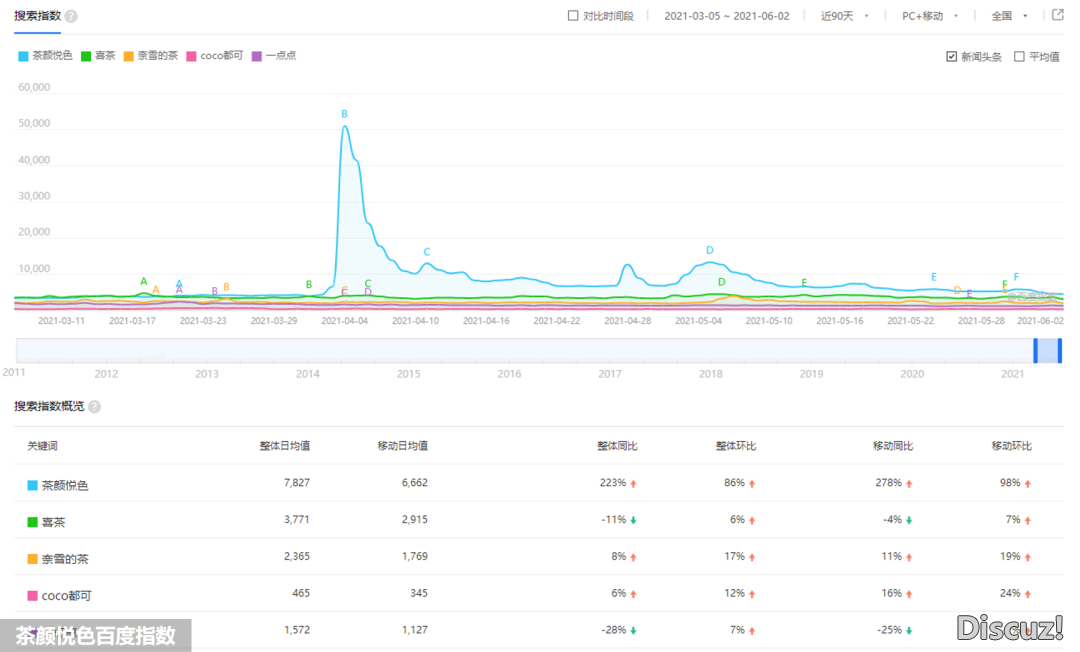This screenshot has height=652, width=1080.
Task: Click the 整体环比 column header
Action: click(x=736, y=446)
